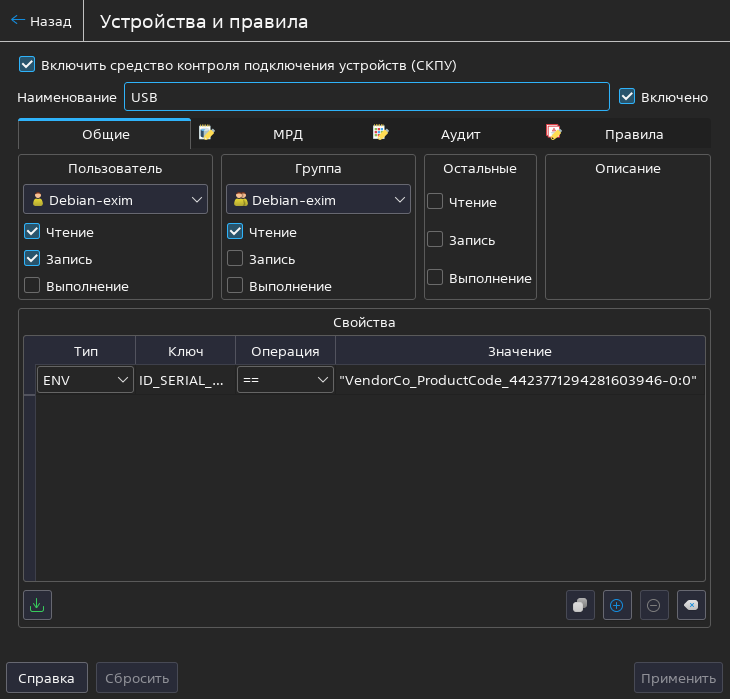Go back with the Назад arrow

click(x=41, y=21)
